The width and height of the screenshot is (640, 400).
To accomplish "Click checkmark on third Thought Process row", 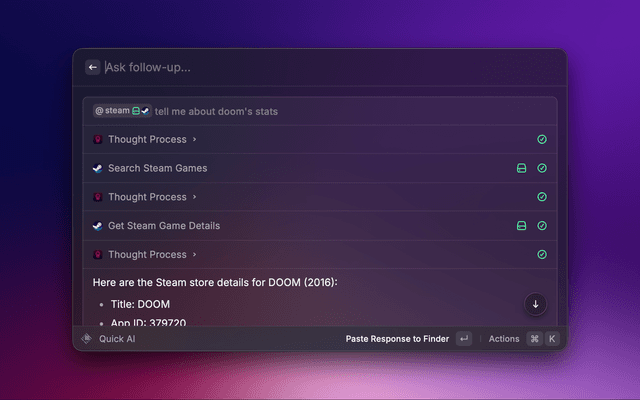I will point(542,255).
